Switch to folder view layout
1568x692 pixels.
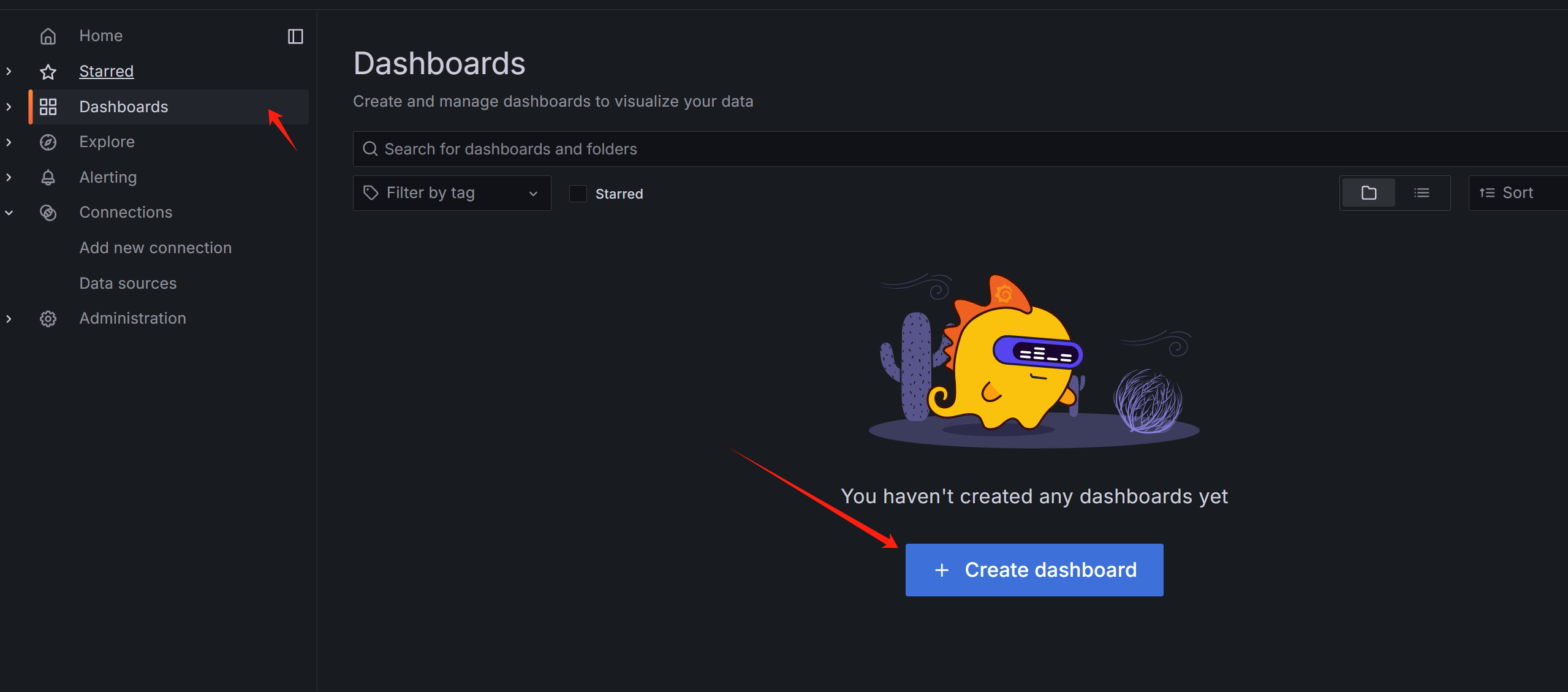coord(1368,193)
